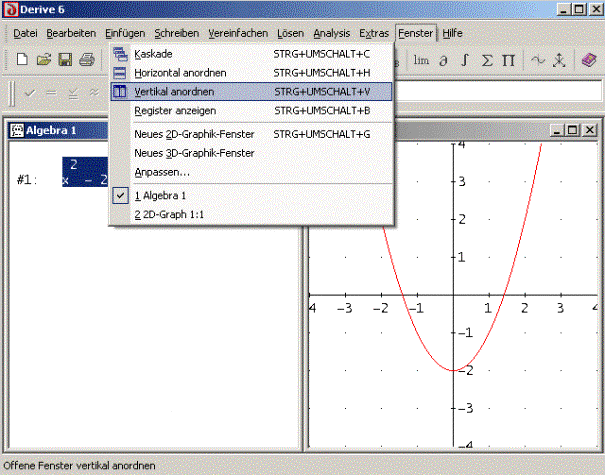Viewport: 605px width, 475px height.
Task: Click the equals simplify icon
Action: tap(51, 93)
